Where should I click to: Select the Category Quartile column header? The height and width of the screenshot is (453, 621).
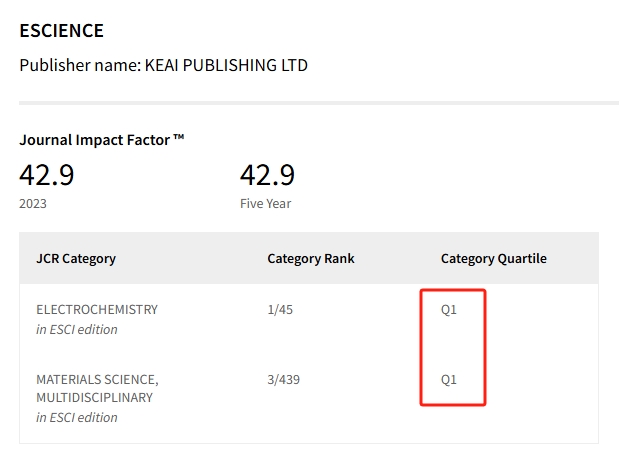(x=494, y=259)
